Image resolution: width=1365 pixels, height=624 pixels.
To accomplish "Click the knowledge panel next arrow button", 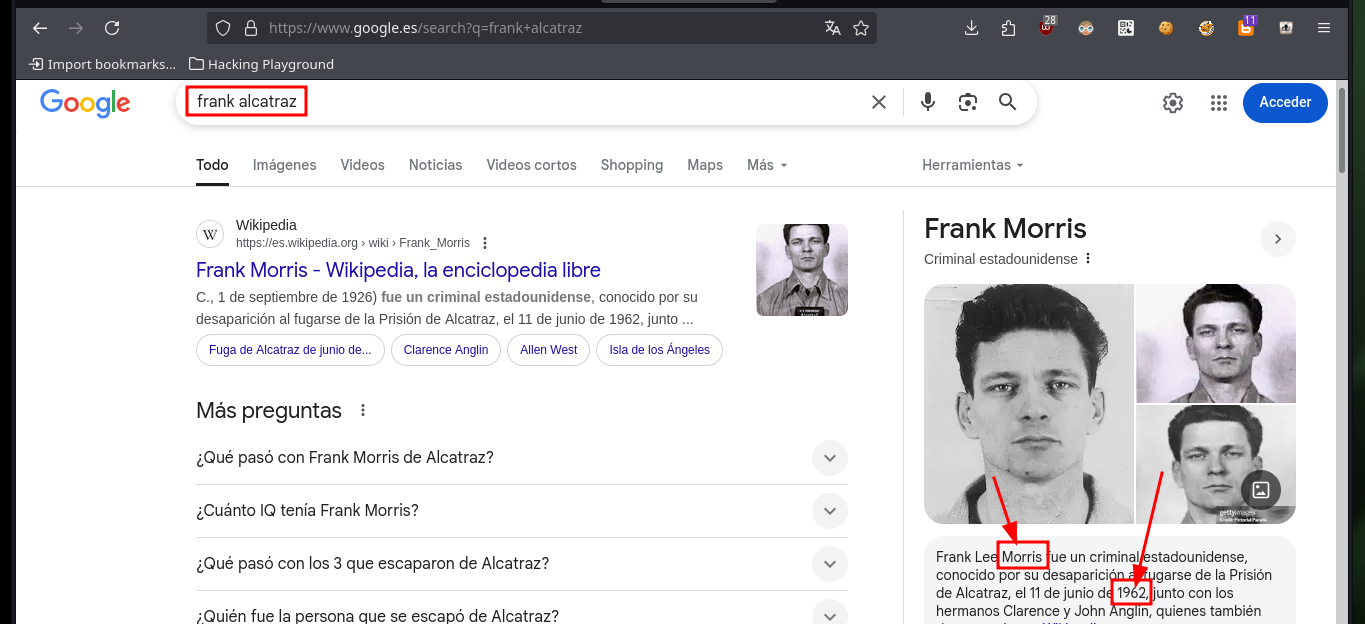I will [1278, 239].
